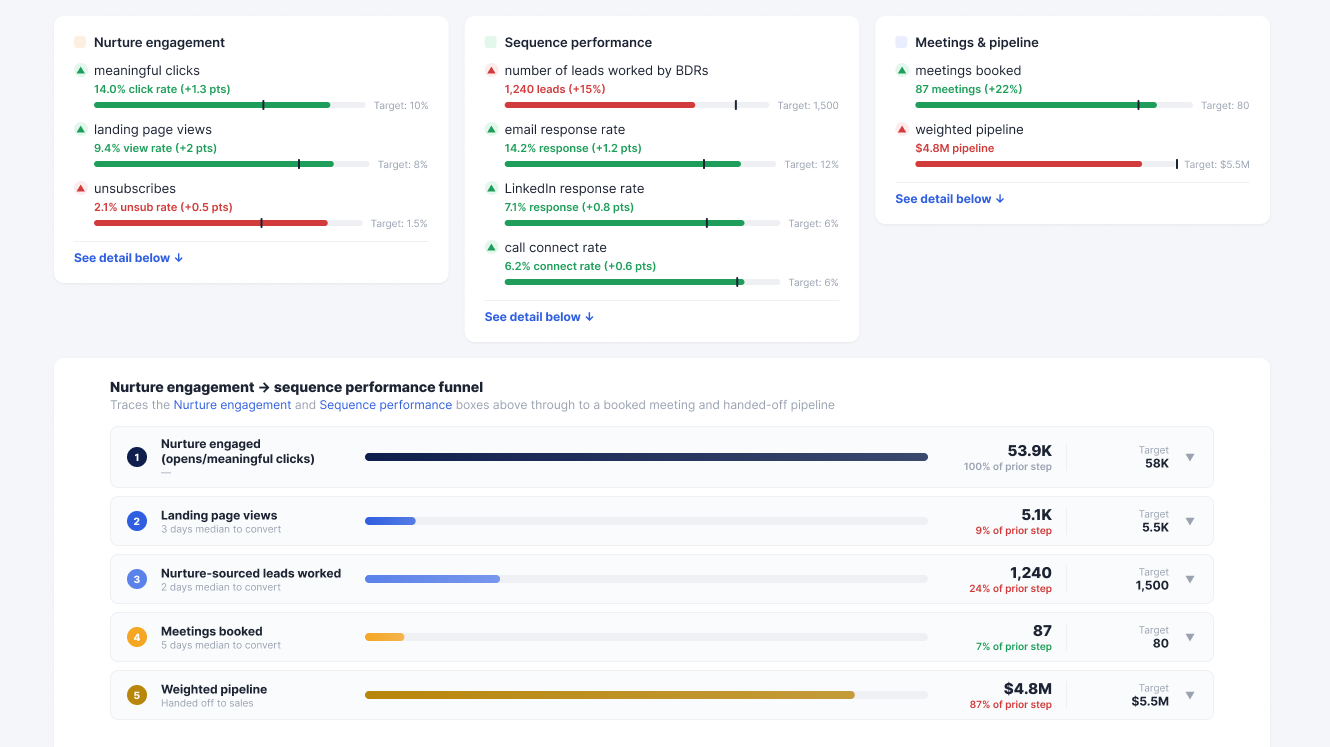This screenshot has width=1330, height=747.
Task: Click the step 2 badge for Landing page views
Action: click(x=137, y=521)
